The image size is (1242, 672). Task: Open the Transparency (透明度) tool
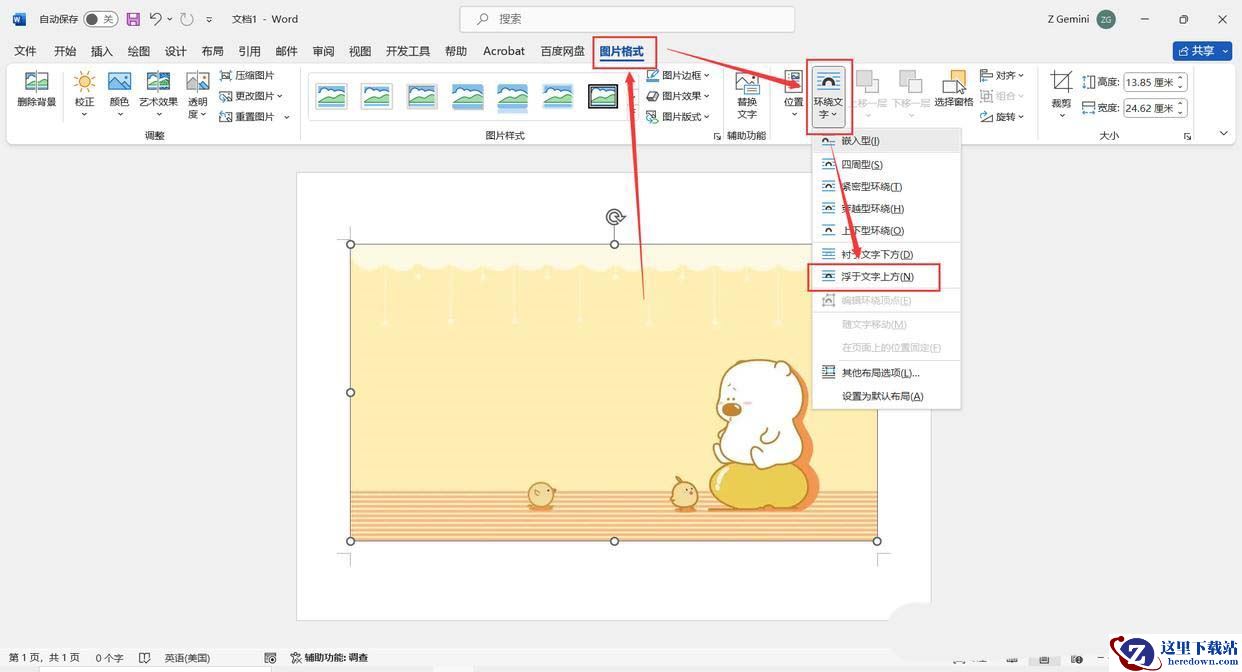[x=198, y=94]
